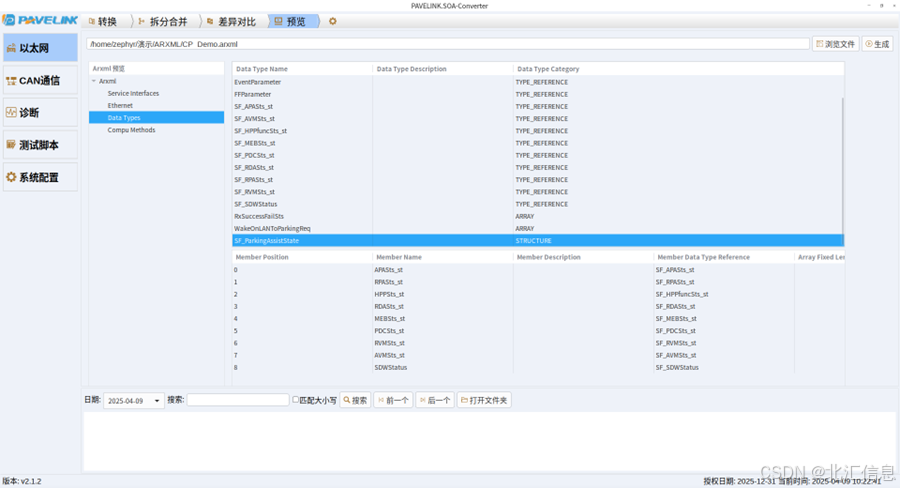
Task: Click the gear settings icon in tab bar
Action: click(332, 21)
